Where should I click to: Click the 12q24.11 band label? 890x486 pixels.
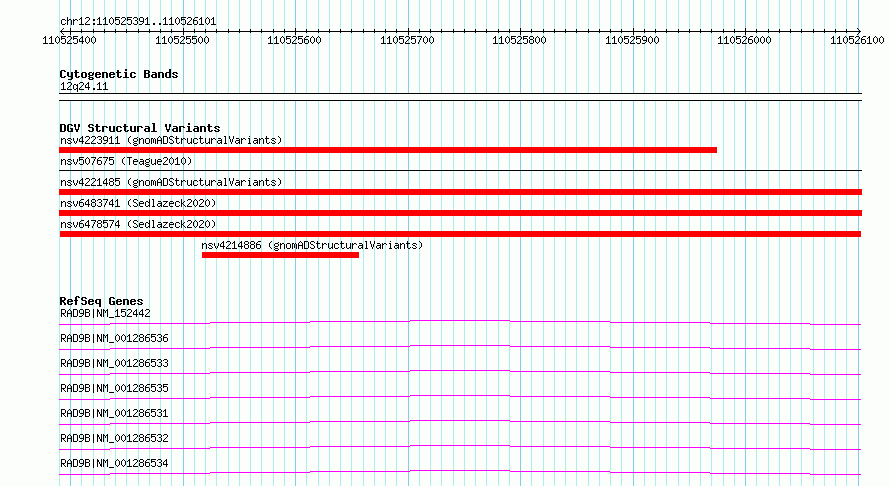84,86
